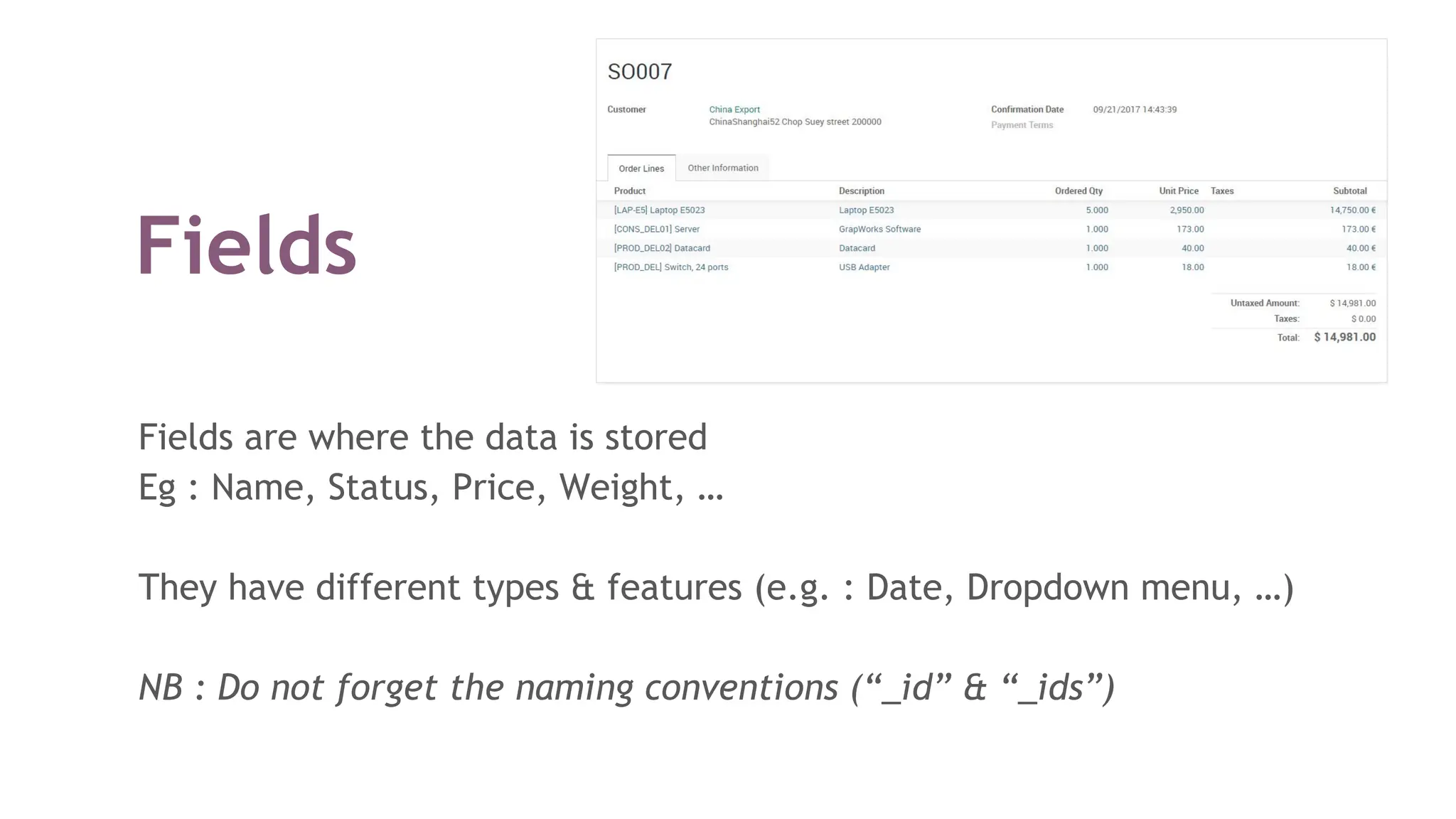Viewport: 1456px width, 819px height.
Task: Select the Order Lines tab
Action: pyautogui.click(x=641, y=168)
